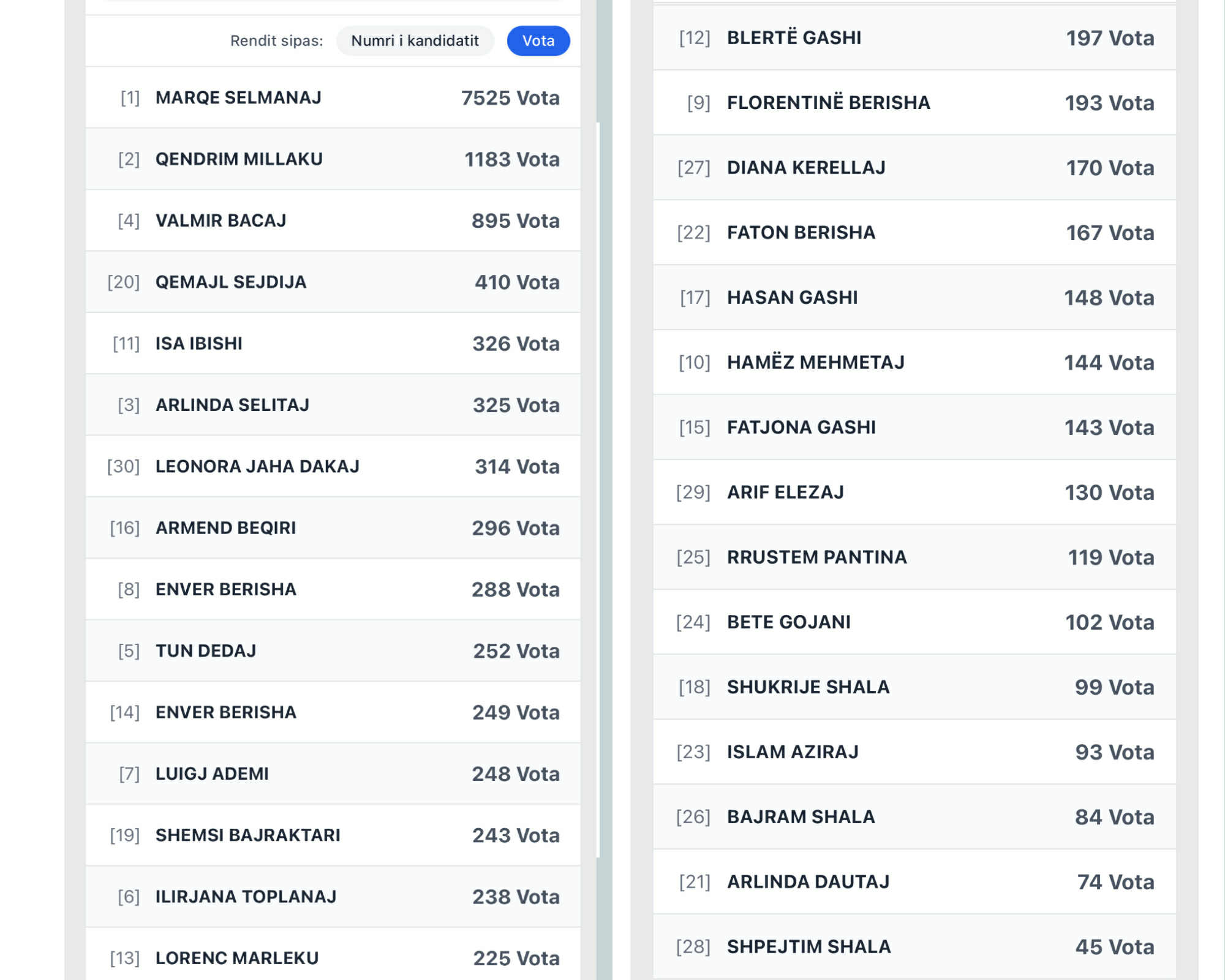Select LEONORA JAHA DAKAJ row
Image resolution: width=1225 pixels, height=980 pixels.
pos(333,467)
